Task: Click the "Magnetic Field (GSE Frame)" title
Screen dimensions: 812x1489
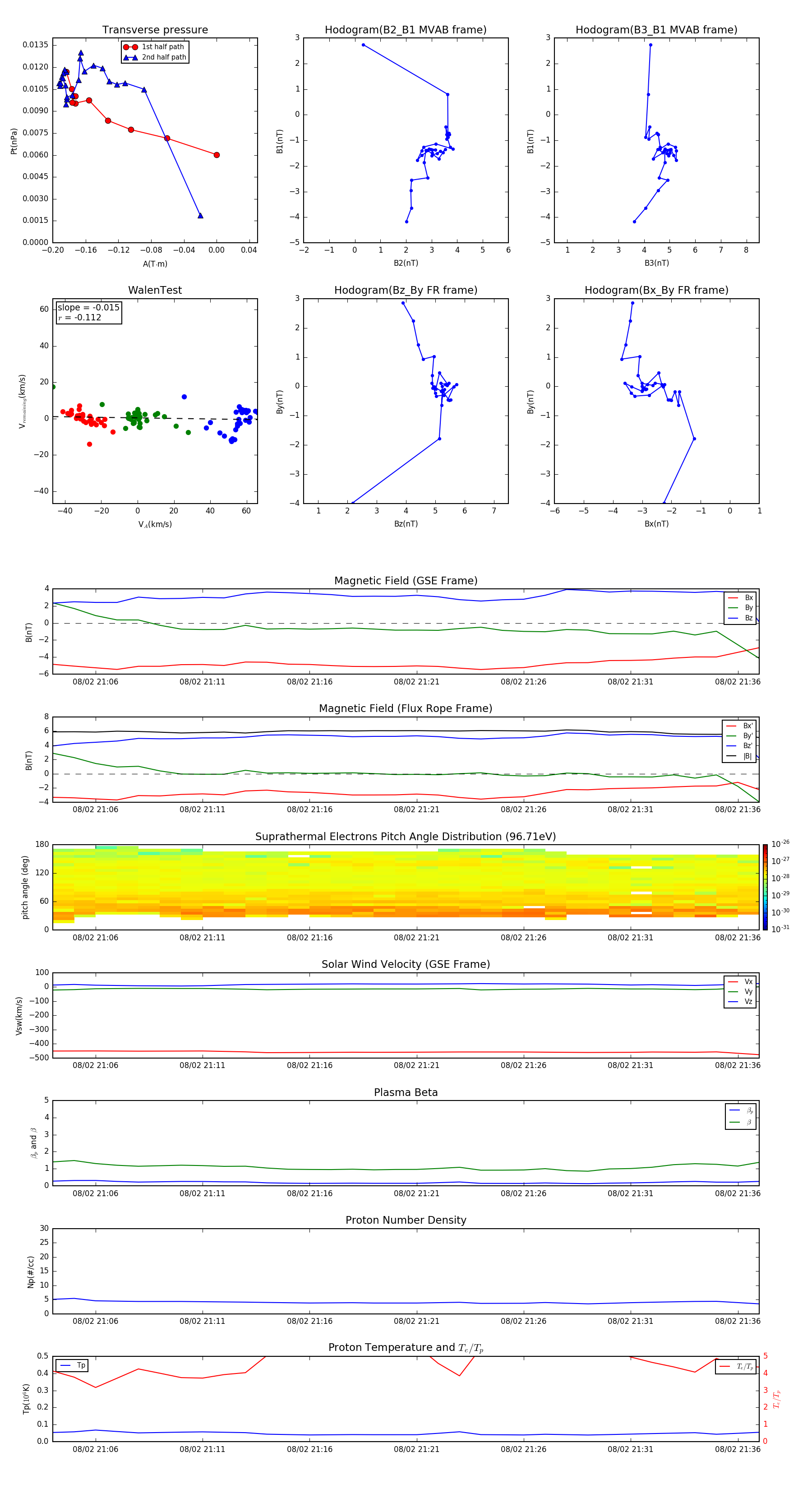Action: (x=406, y=581)
